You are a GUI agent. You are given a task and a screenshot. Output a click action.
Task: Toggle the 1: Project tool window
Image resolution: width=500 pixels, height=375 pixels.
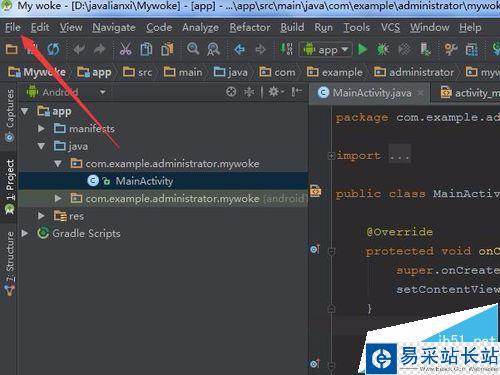click(x=9, y=187)
